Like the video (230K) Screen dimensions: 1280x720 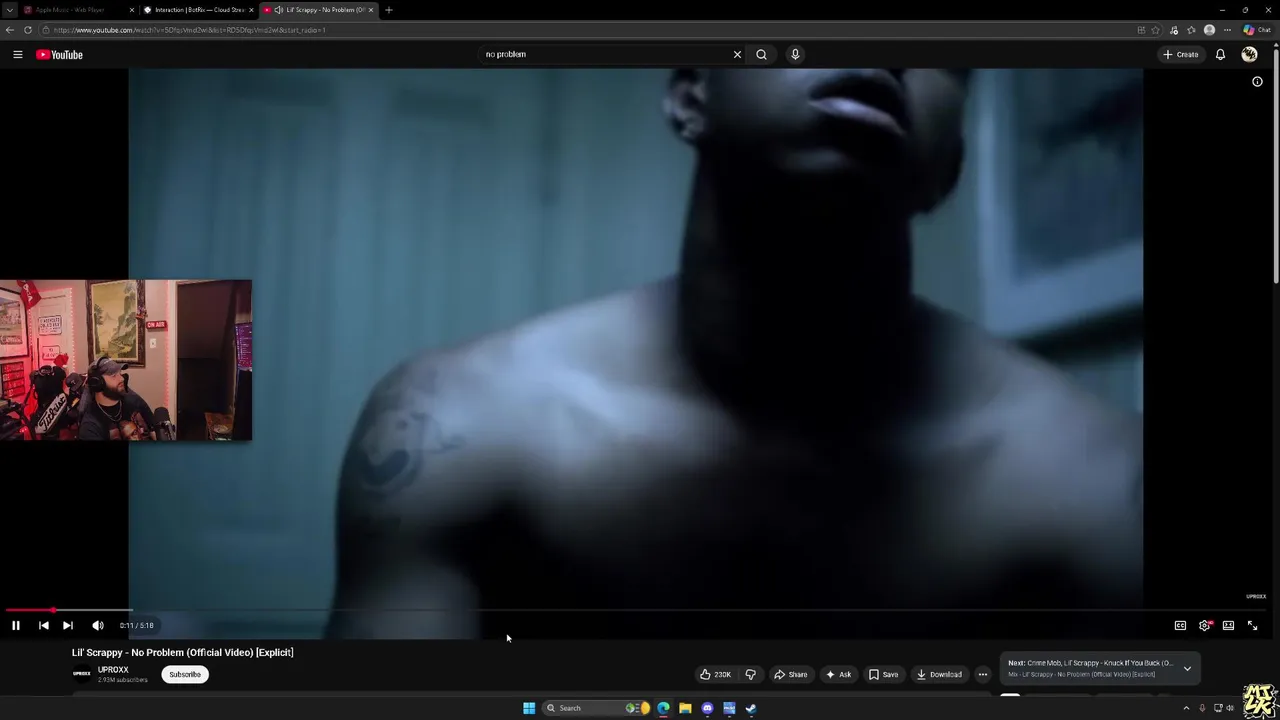coord(716,674)
